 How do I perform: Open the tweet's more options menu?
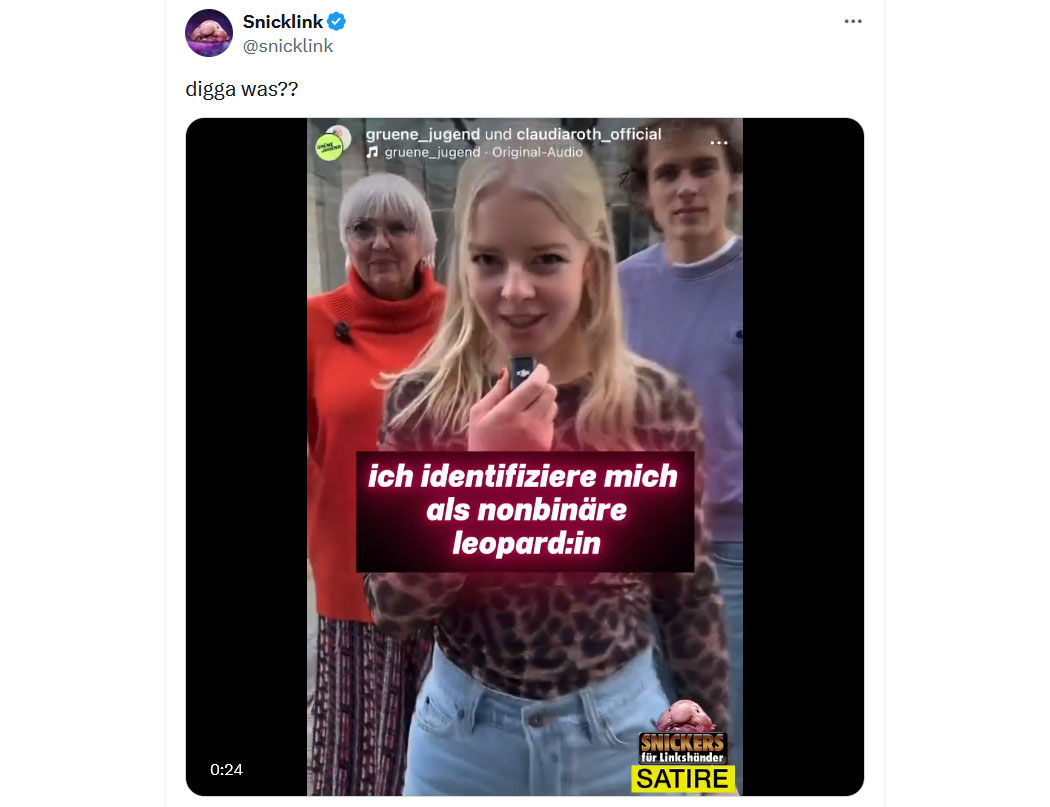tap(852, 21)
